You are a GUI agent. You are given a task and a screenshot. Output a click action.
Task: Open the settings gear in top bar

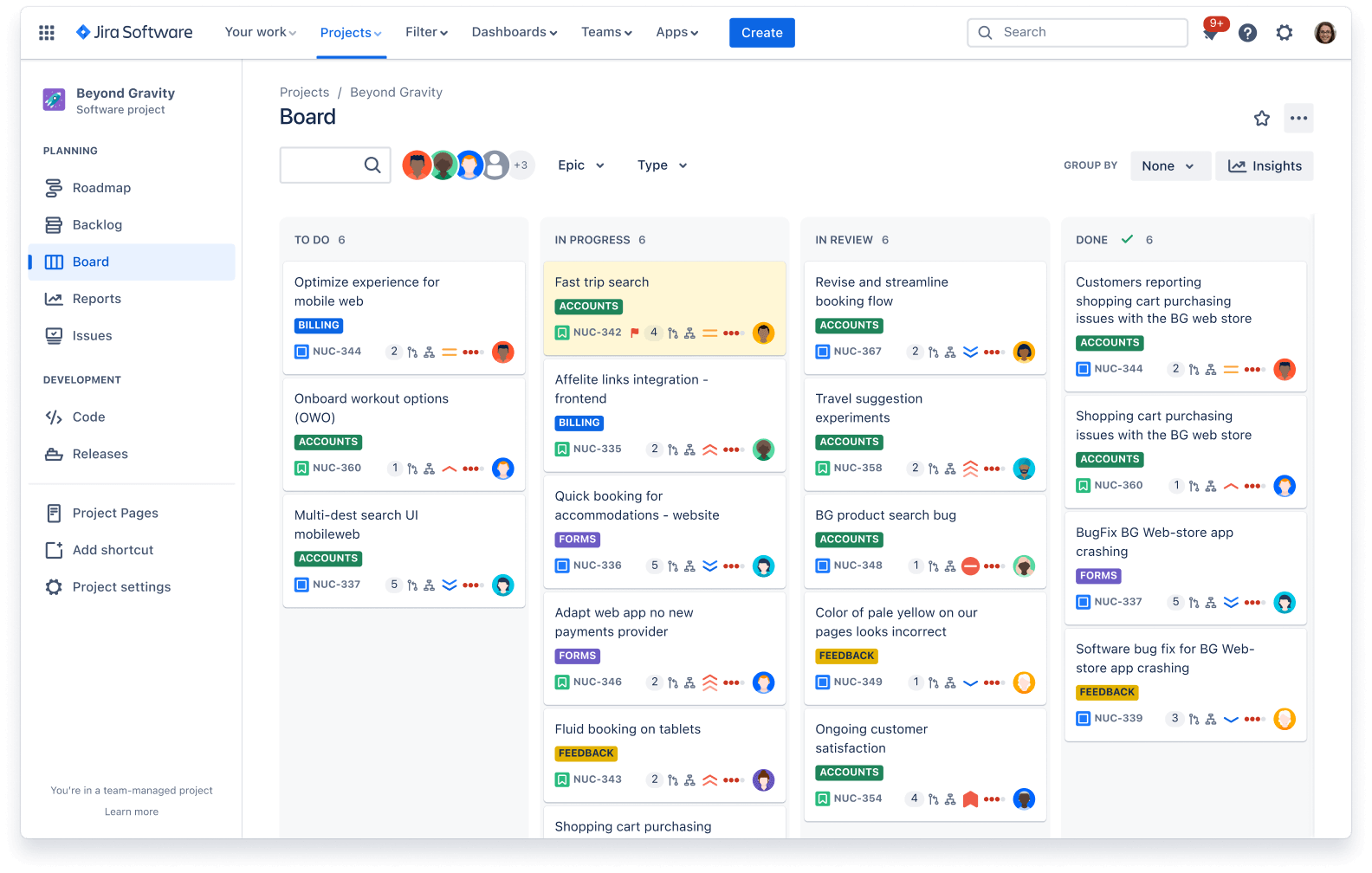click(x=1284, y=33)
